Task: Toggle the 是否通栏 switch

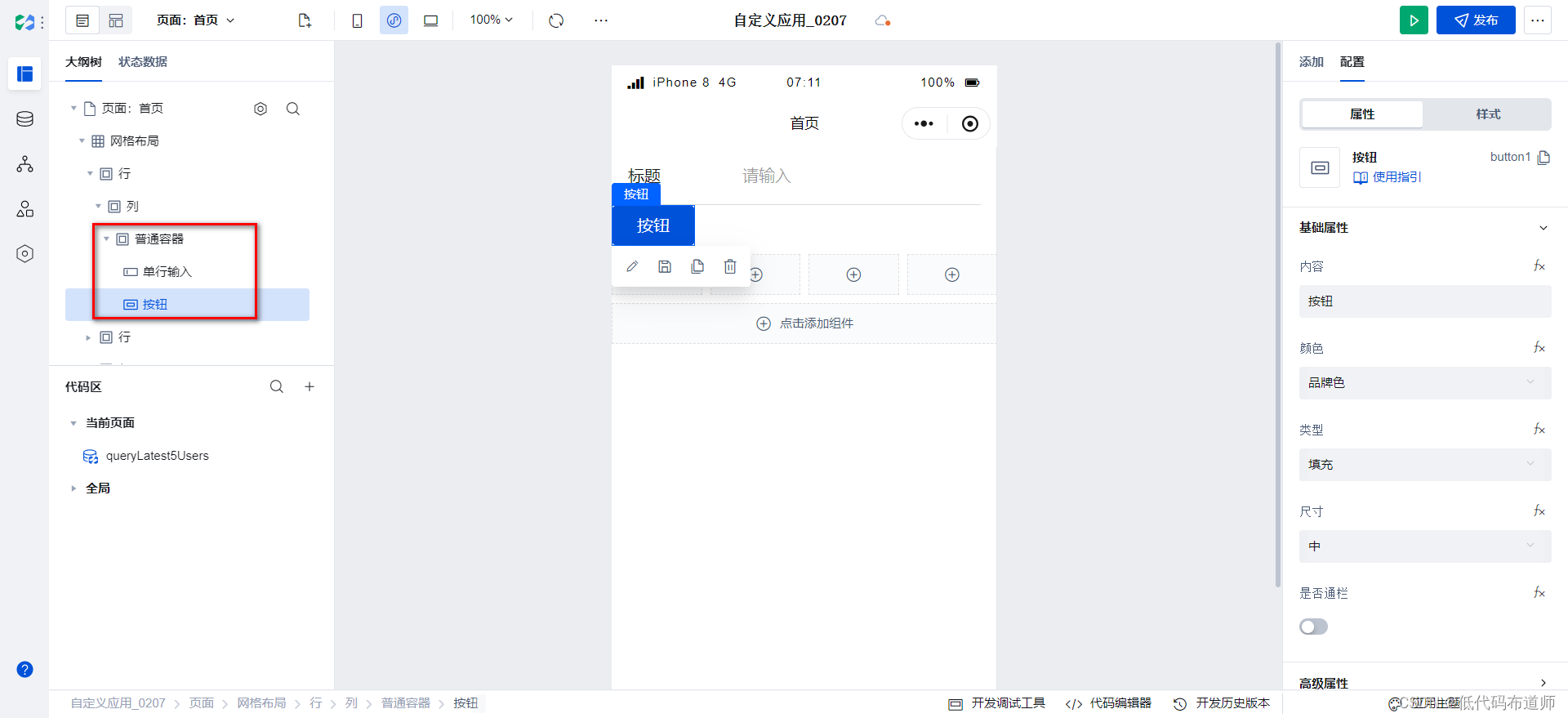Action: (x=1313, y=627)
